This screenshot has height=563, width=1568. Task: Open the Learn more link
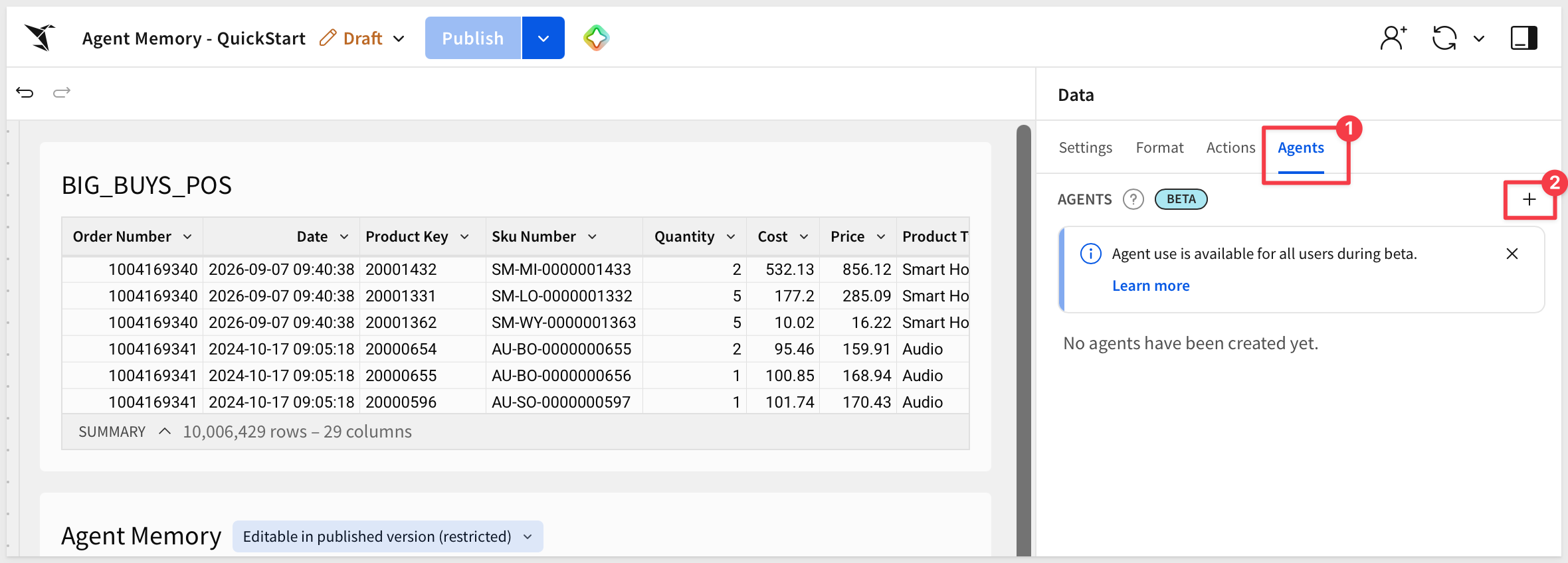point(1151,285)
